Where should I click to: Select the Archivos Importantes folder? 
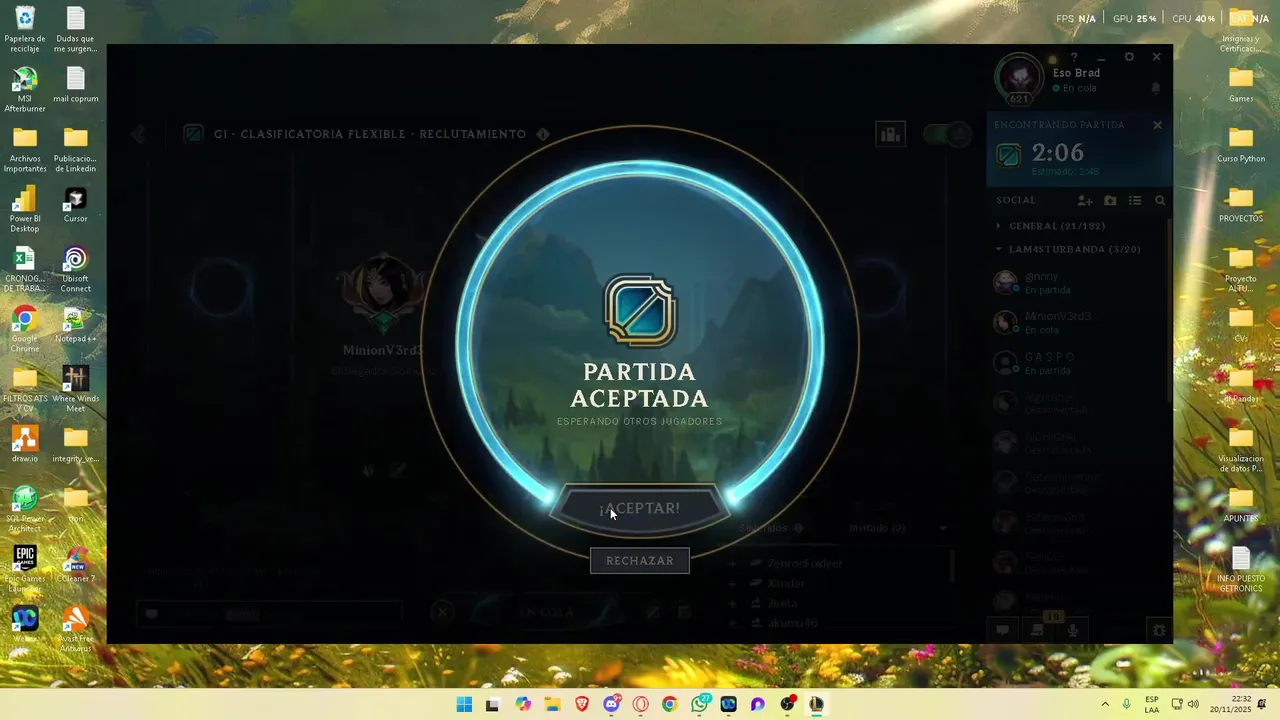25,149
